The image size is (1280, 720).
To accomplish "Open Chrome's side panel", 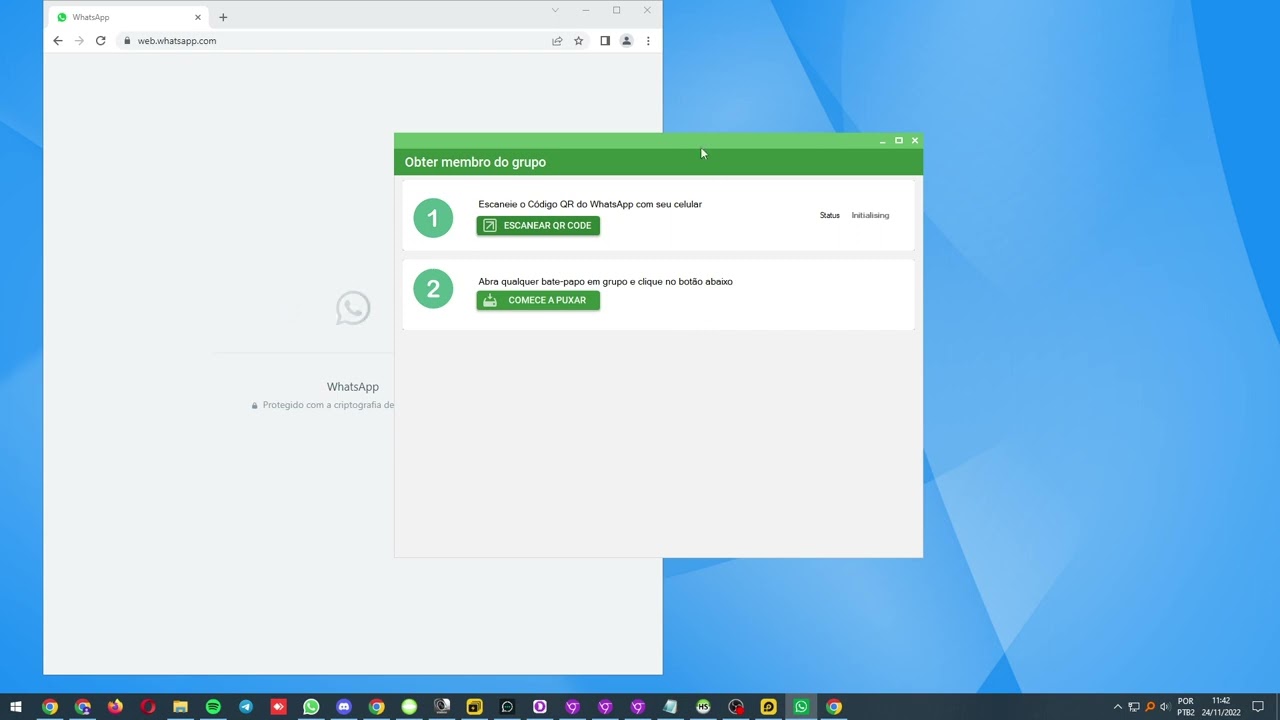I will point(605,41).
